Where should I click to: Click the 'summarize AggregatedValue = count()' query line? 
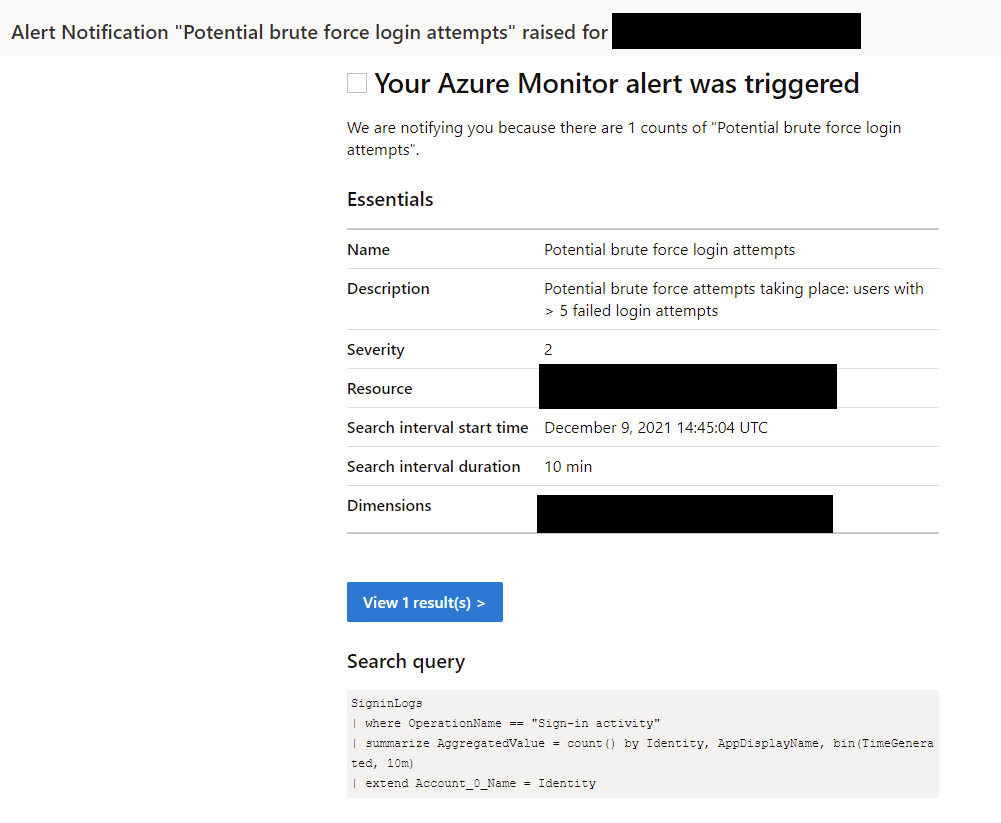pyautogui.click(x=642, y=753)
